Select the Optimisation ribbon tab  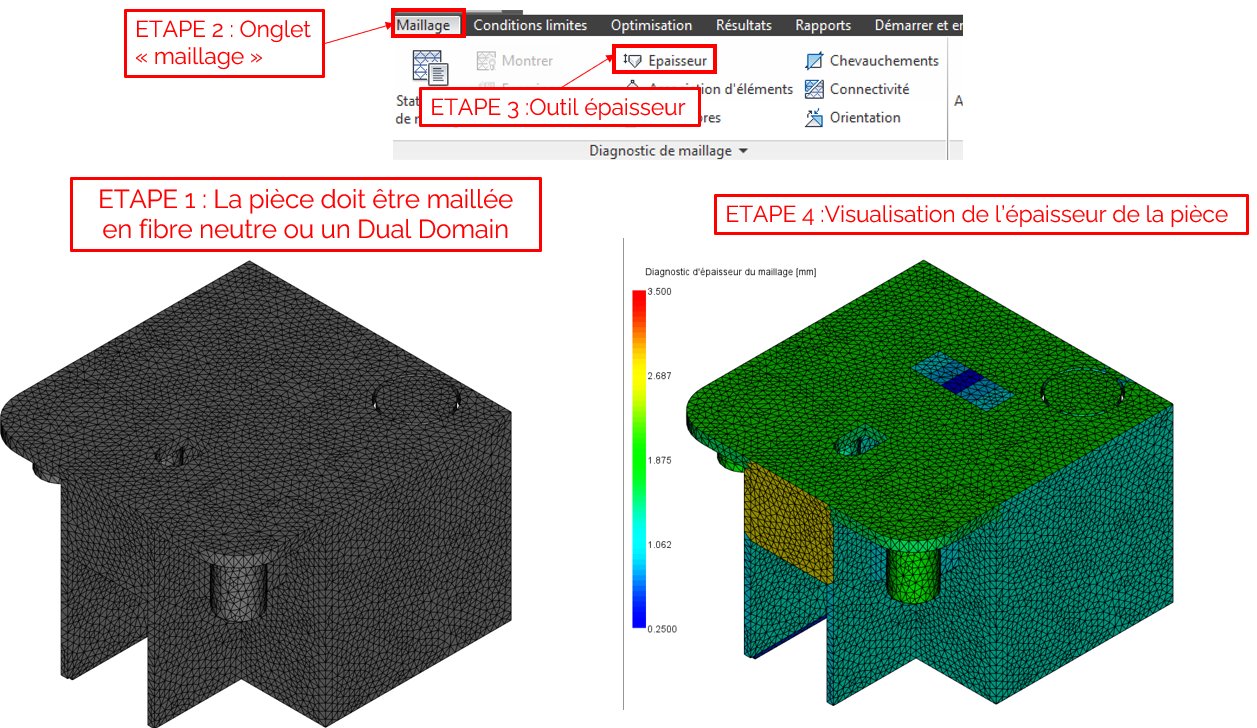click(651, 25)
